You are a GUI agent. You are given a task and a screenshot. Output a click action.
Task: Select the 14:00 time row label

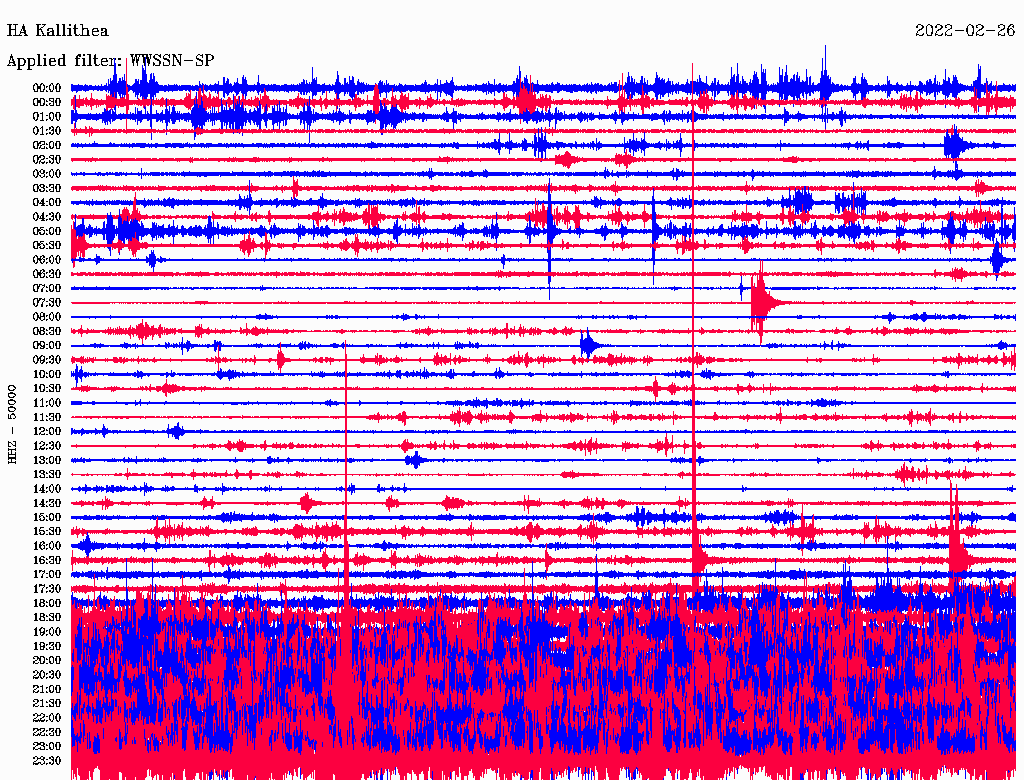(47, 489)
